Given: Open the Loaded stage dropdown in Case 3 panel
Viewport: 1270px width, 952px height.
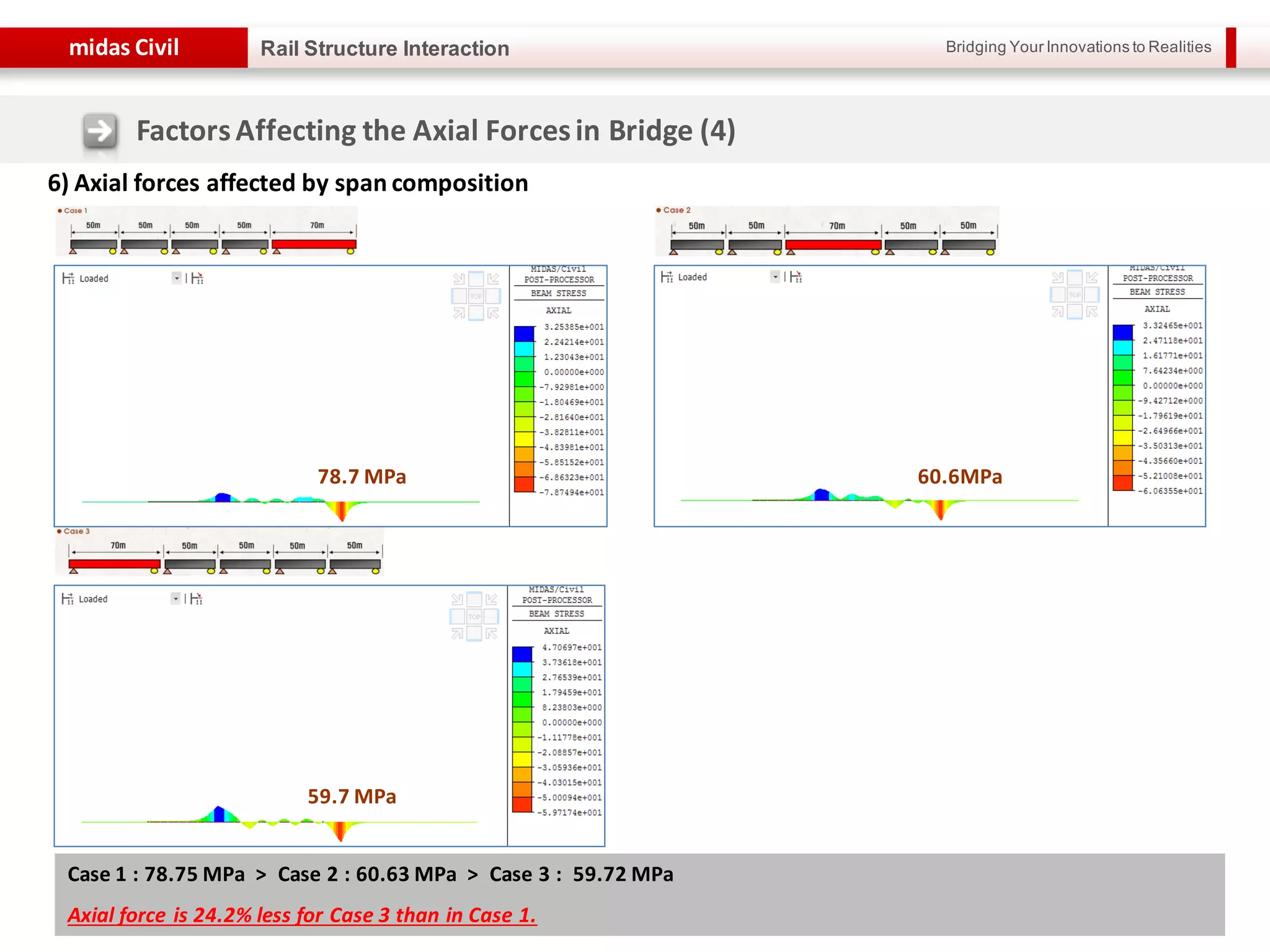Looking at the screenshot, I should pyautogui.click(x=175, y=598).
